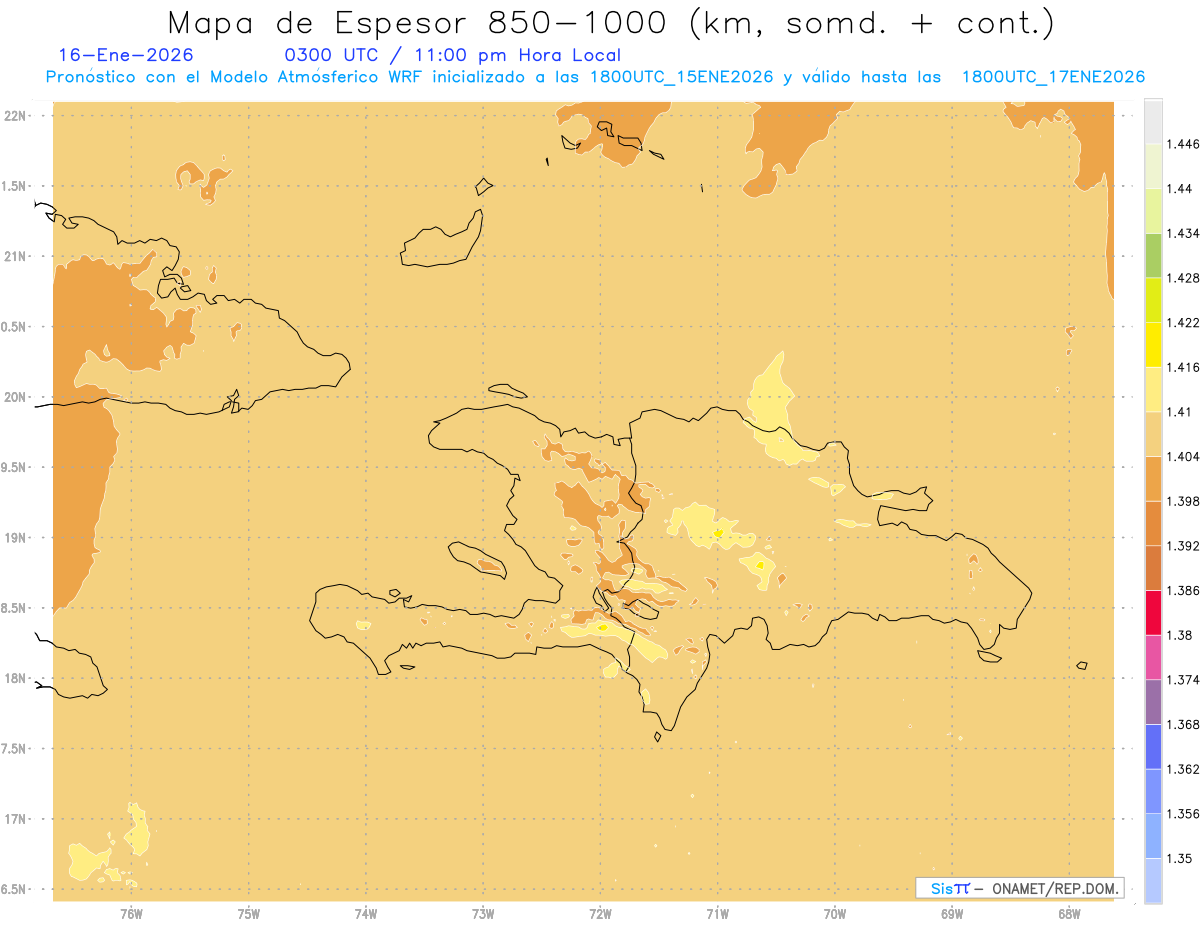
Task: Click the '22N' latitude label
Action: coord(16,115)
